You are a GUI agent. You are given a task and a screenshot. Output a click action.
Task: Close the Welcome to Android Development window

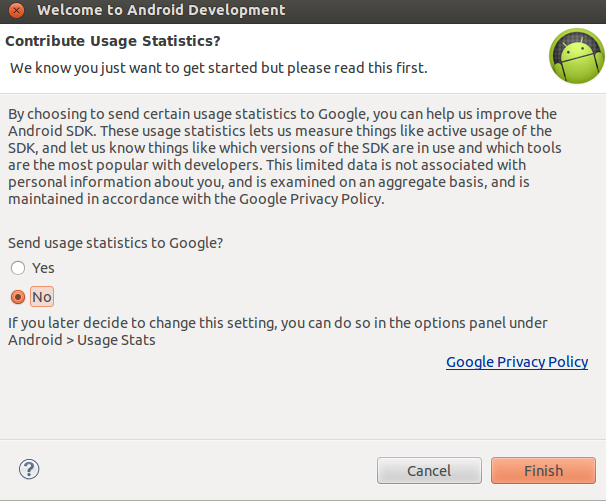[16, 10]
